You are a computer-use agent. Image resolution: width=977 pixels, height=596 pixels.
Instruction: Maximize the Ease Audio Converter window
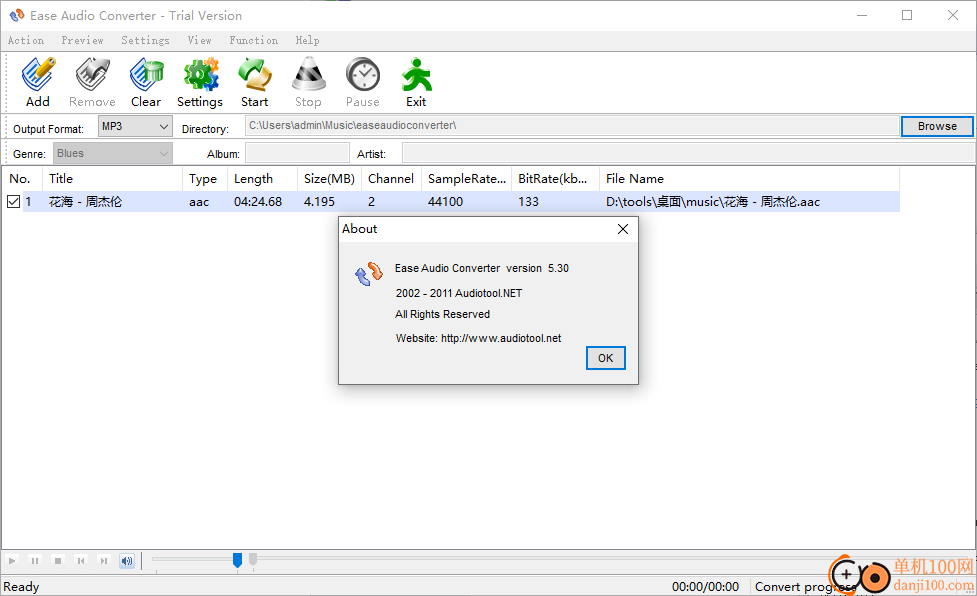(907, 15)
